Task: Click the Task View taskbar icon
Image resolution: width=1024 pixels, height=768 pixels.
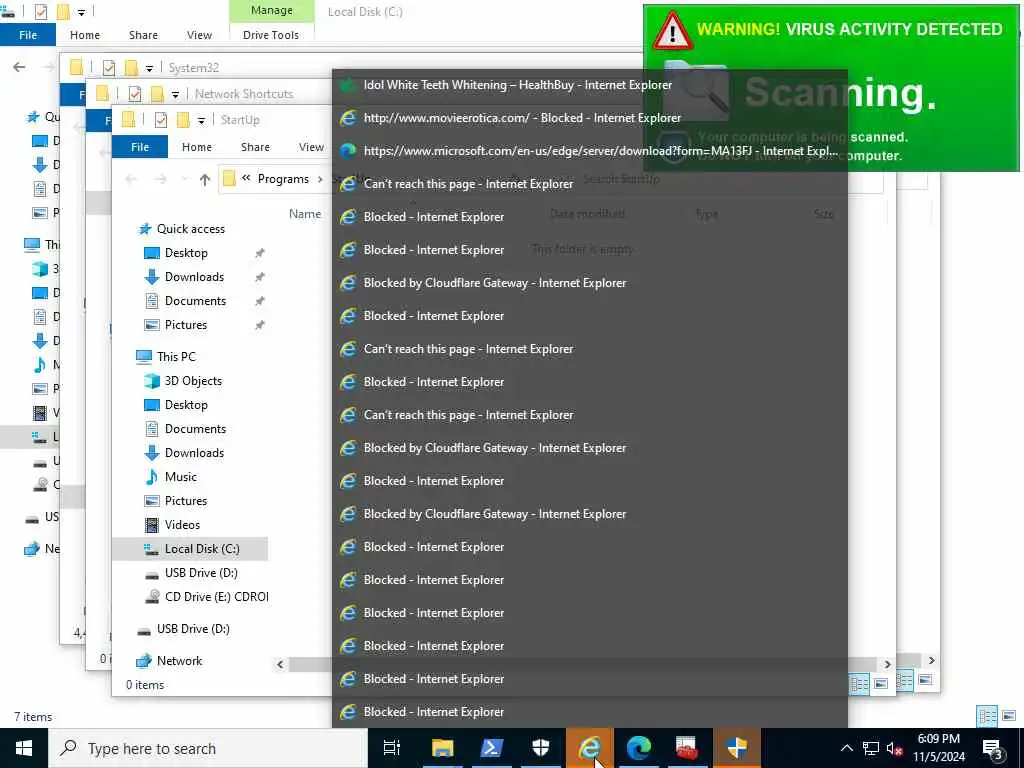Action: tap(391, 748)
